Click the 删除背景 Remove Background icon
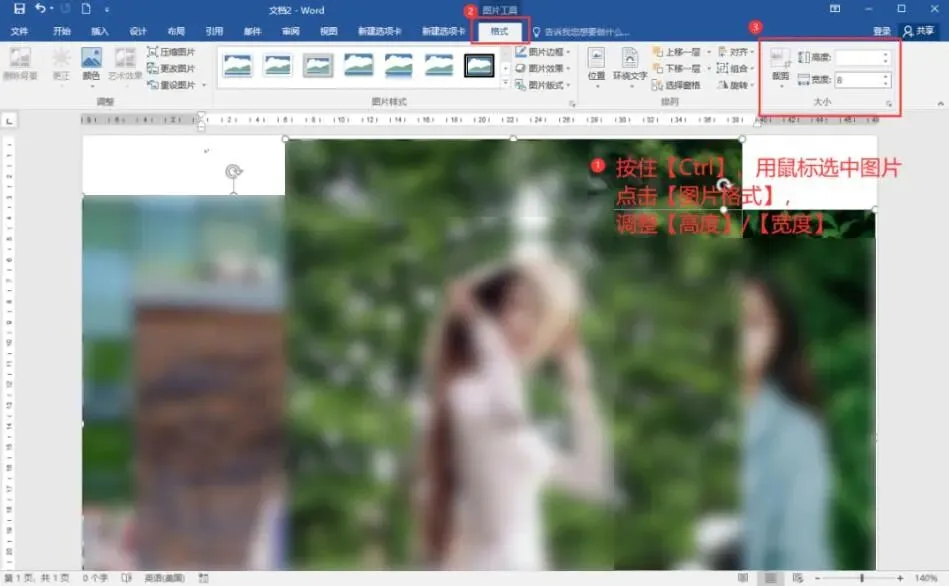Image resolution: width=949 pixels, height=586 pixels. point(19,64)
